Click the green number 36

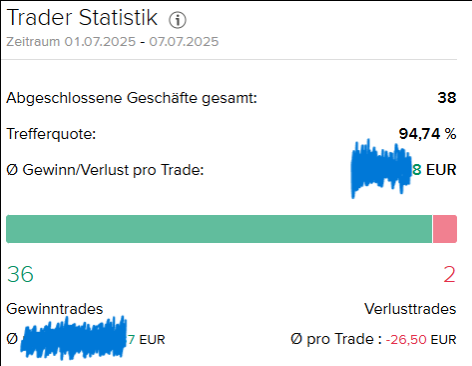click(20, 275)
